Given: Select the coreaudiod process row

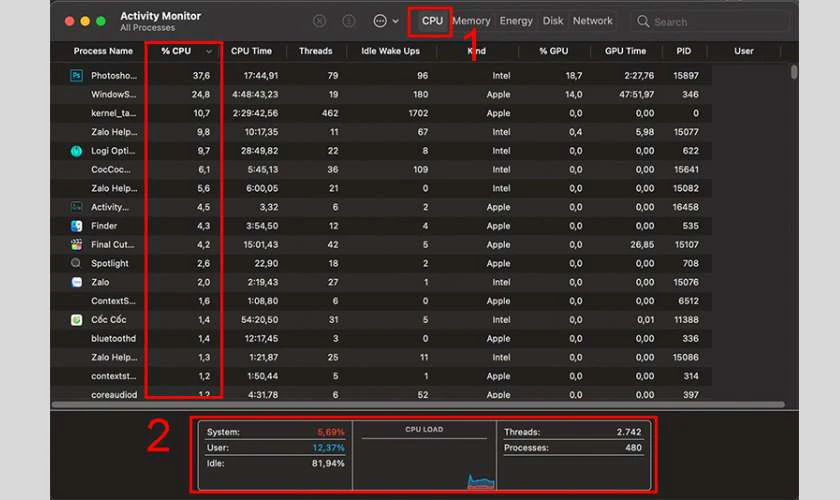Looking at the screenshot, I should [x=381, y=394].
